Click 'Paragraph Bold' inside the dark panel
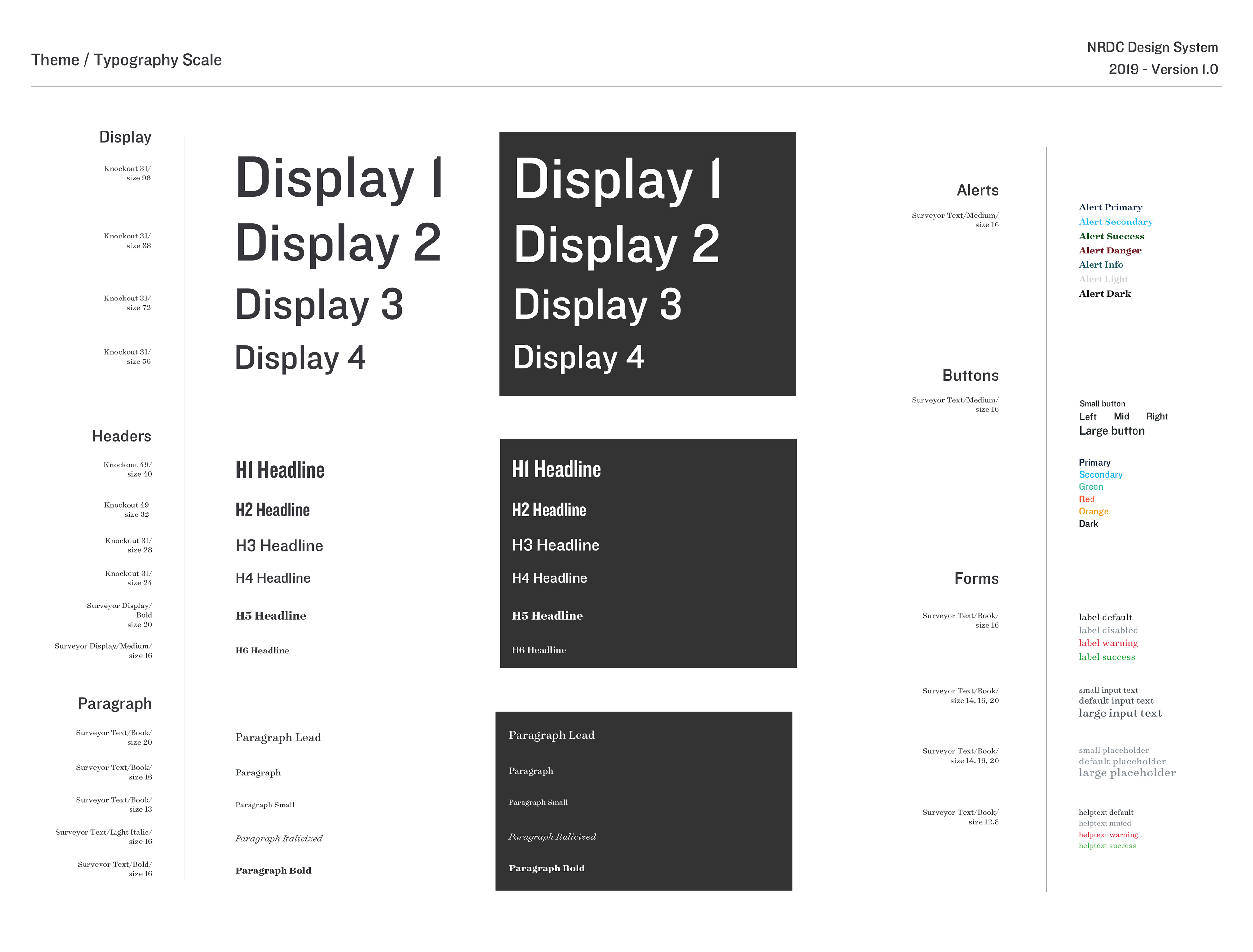The image size is (1253, 952). tap(547, 868)
